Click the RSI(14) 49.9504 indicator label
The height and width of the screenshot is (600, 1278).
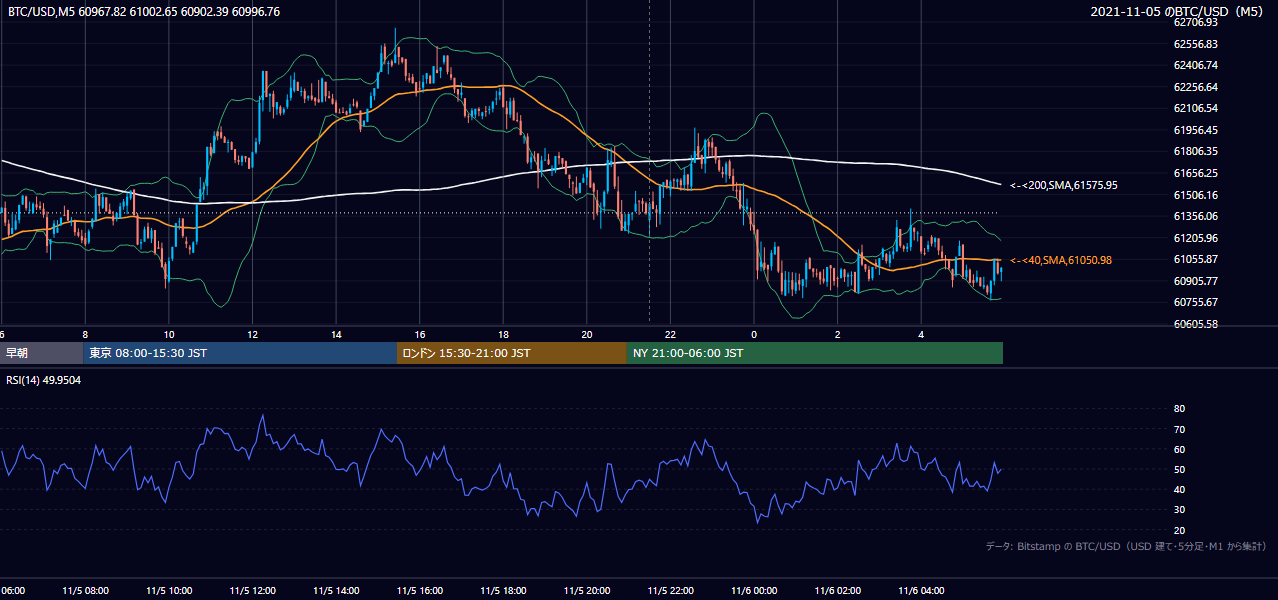pyautogui.click(x=44, y=380)
